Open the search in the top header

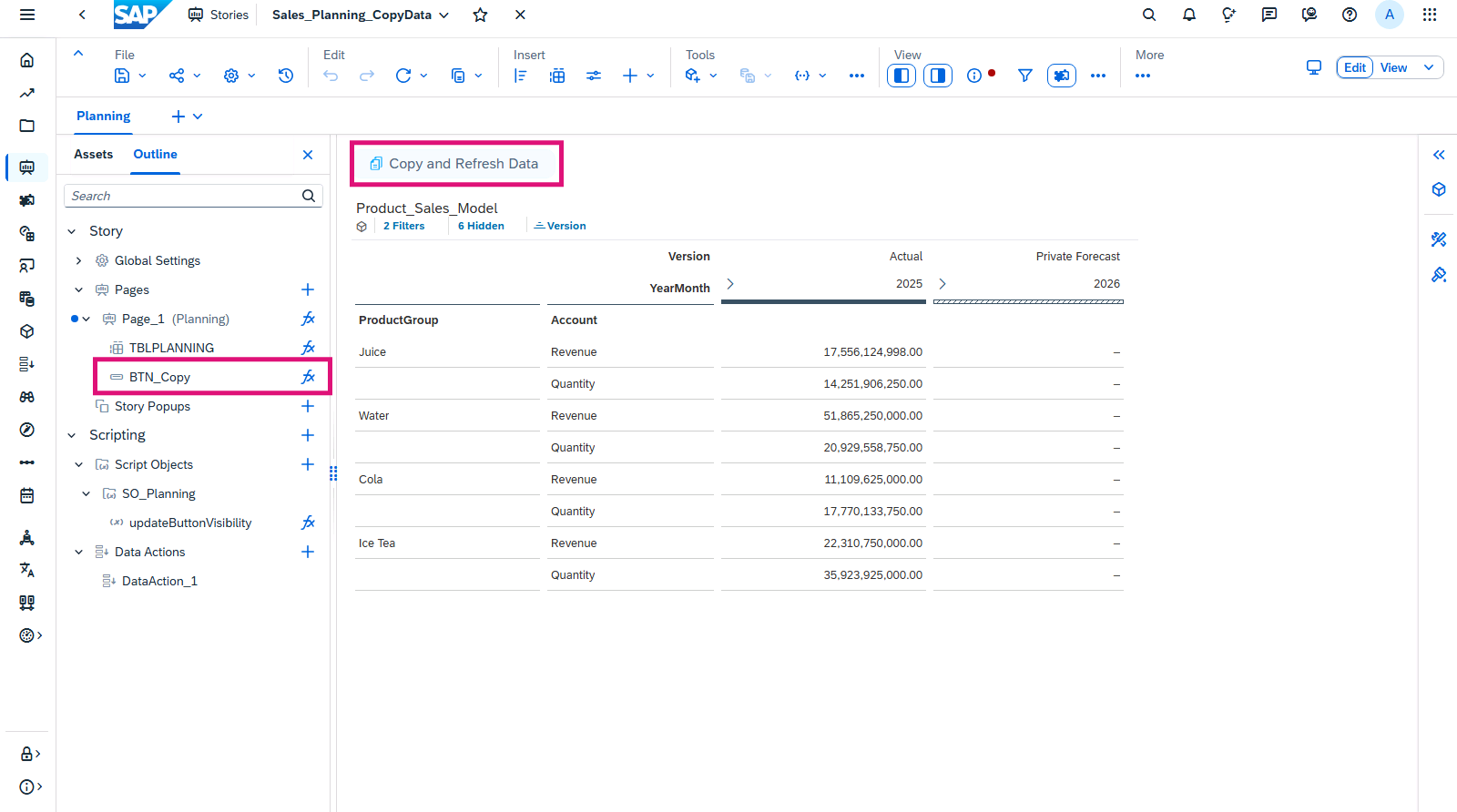point(1149,15)
